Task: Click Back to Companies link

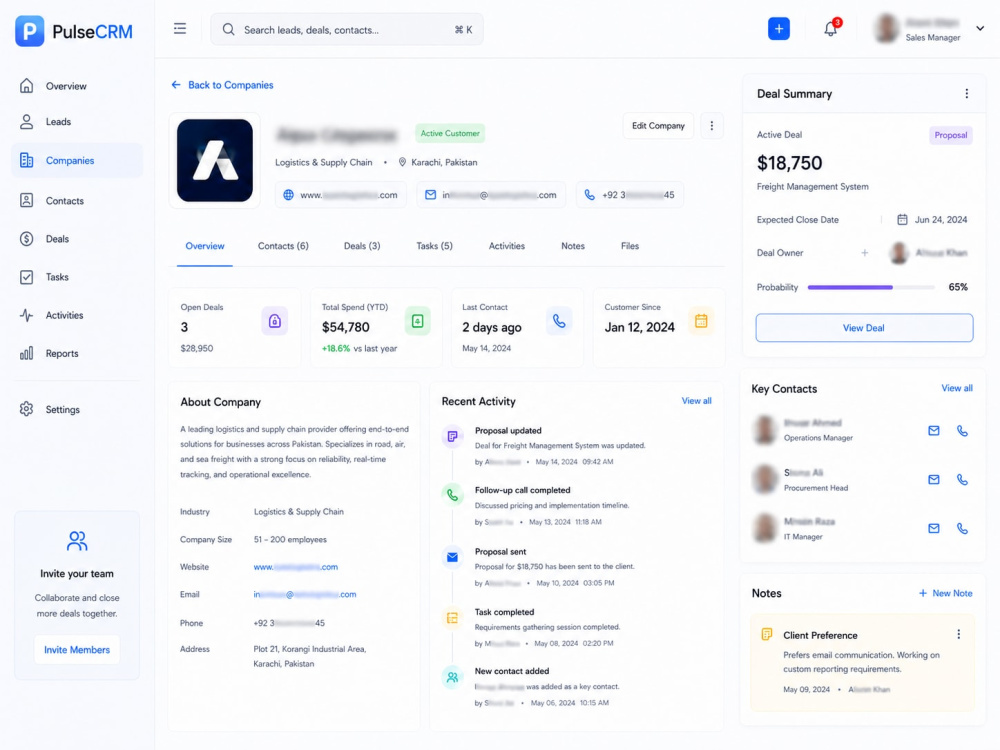Action: coord(222,85)
